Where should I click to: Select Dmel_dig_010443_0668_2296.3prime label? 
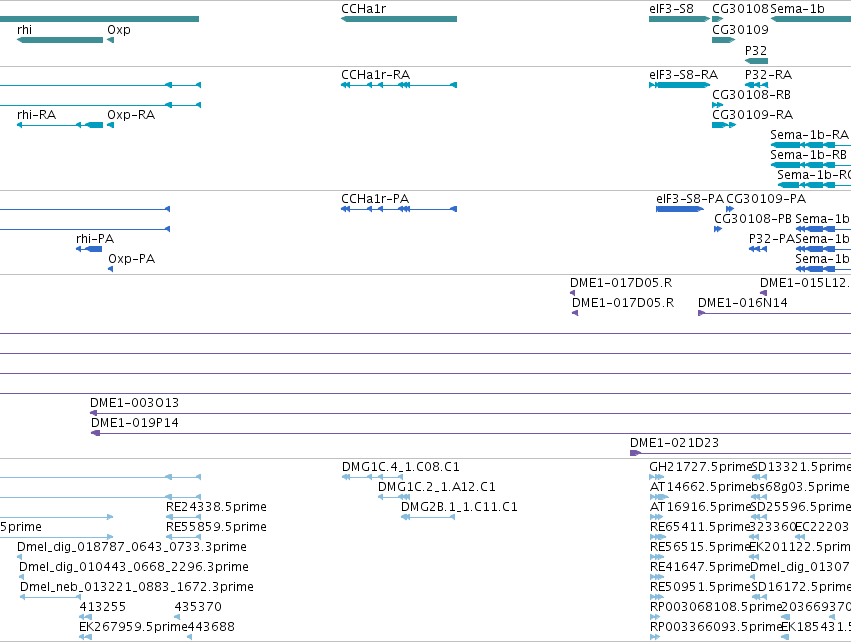click(x=134, y=567)
